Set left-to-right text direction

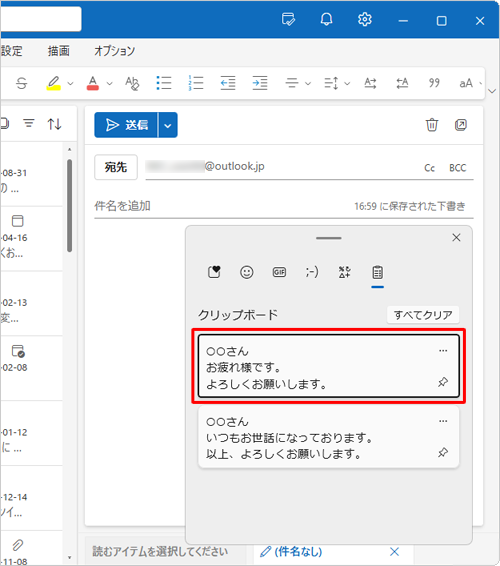point(370,83)
